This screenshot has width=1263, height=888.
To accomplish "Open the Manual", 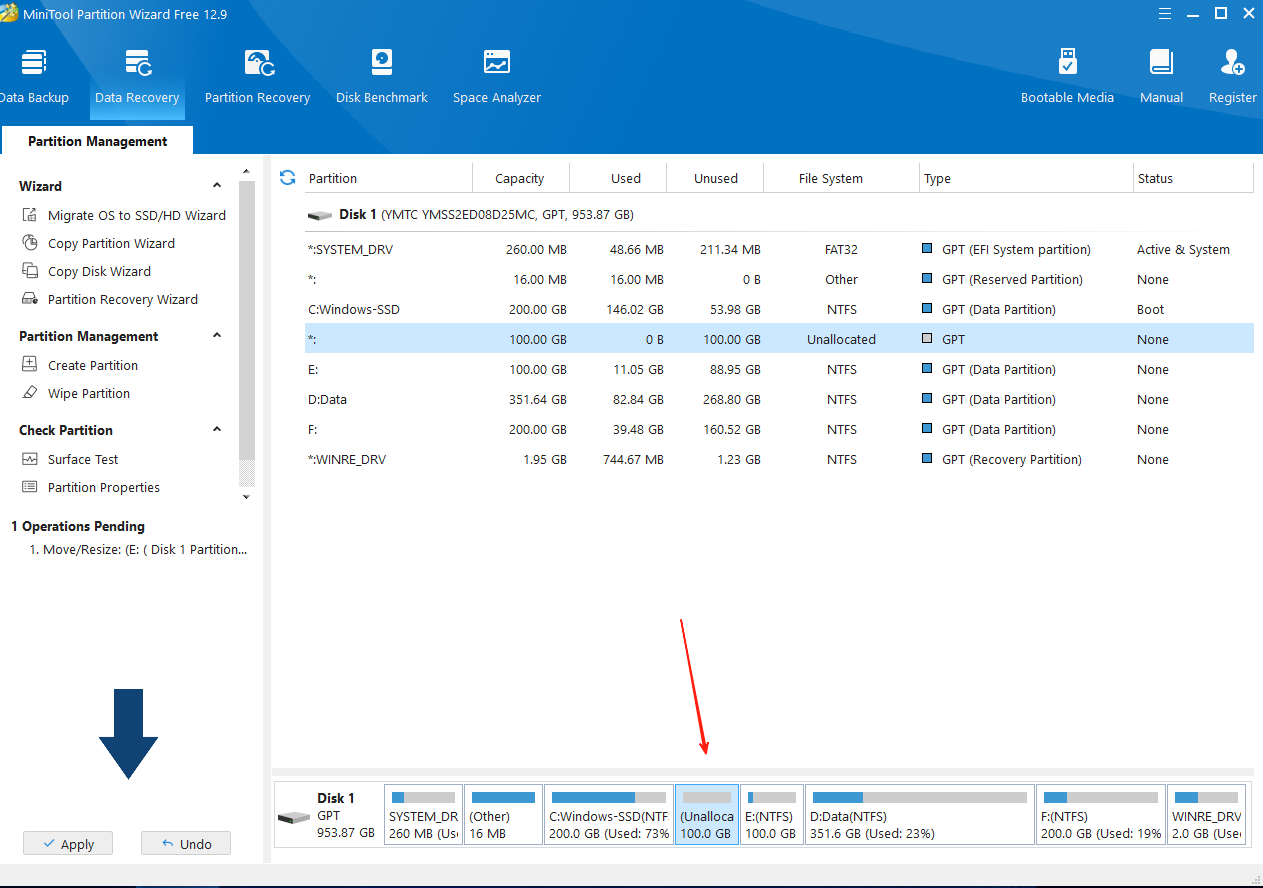I will (1161, 76).
